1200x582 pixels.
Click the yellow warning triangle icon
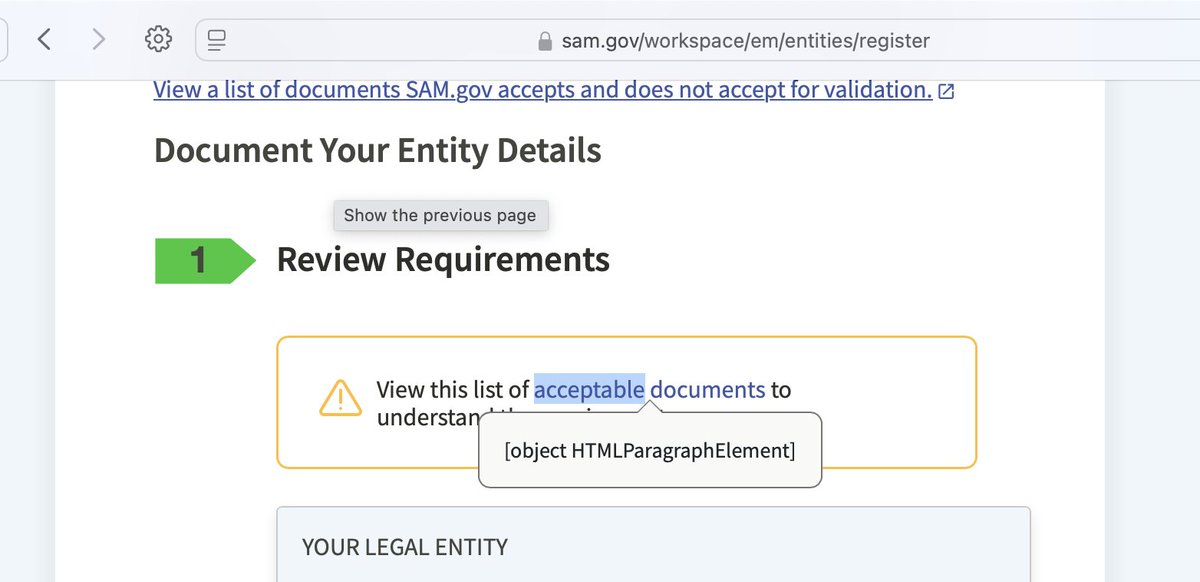pyautogui.click(x=340, y=397)
